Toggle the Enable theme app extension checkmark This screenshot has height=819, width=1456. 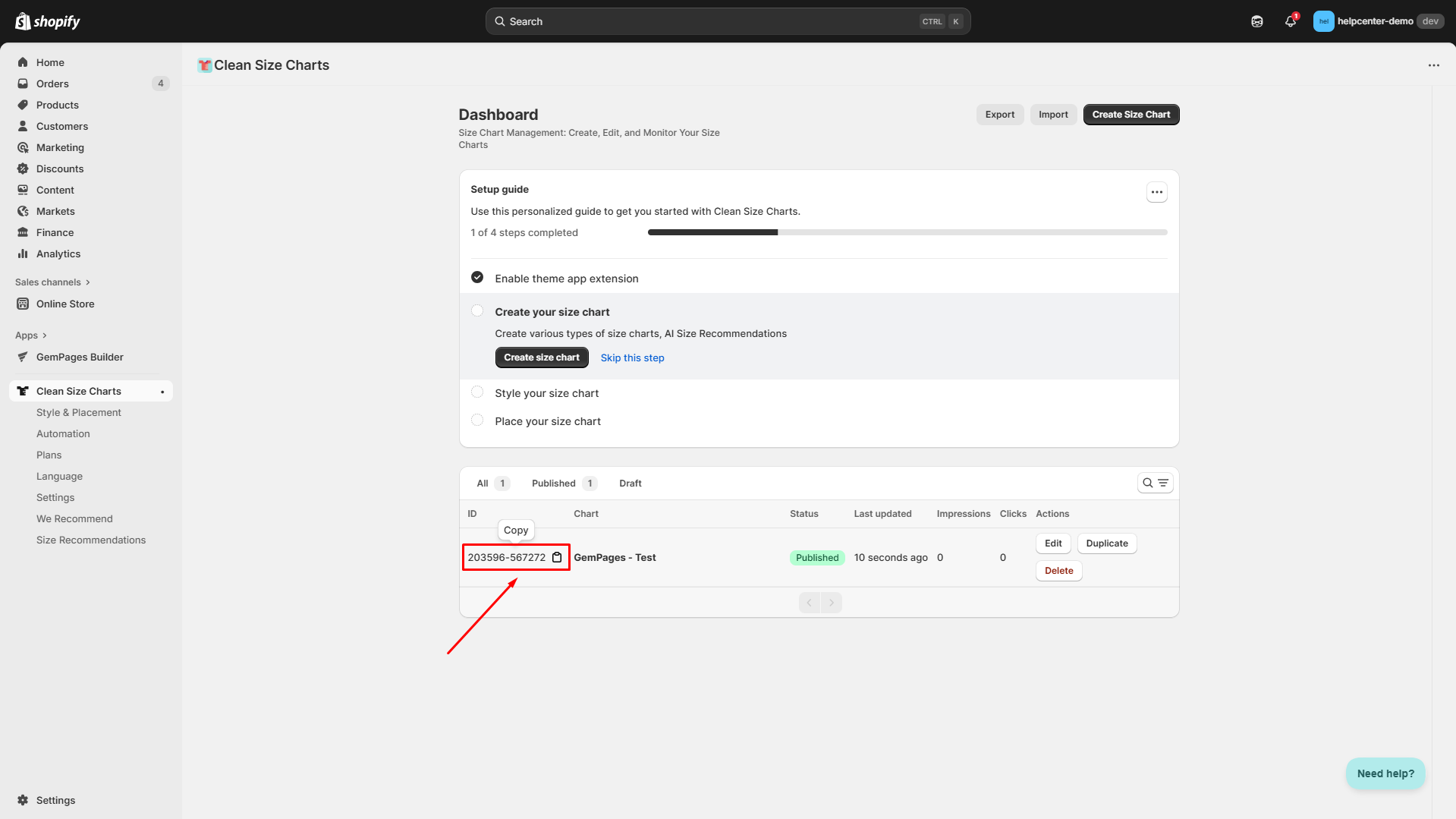tap(477, 278)
